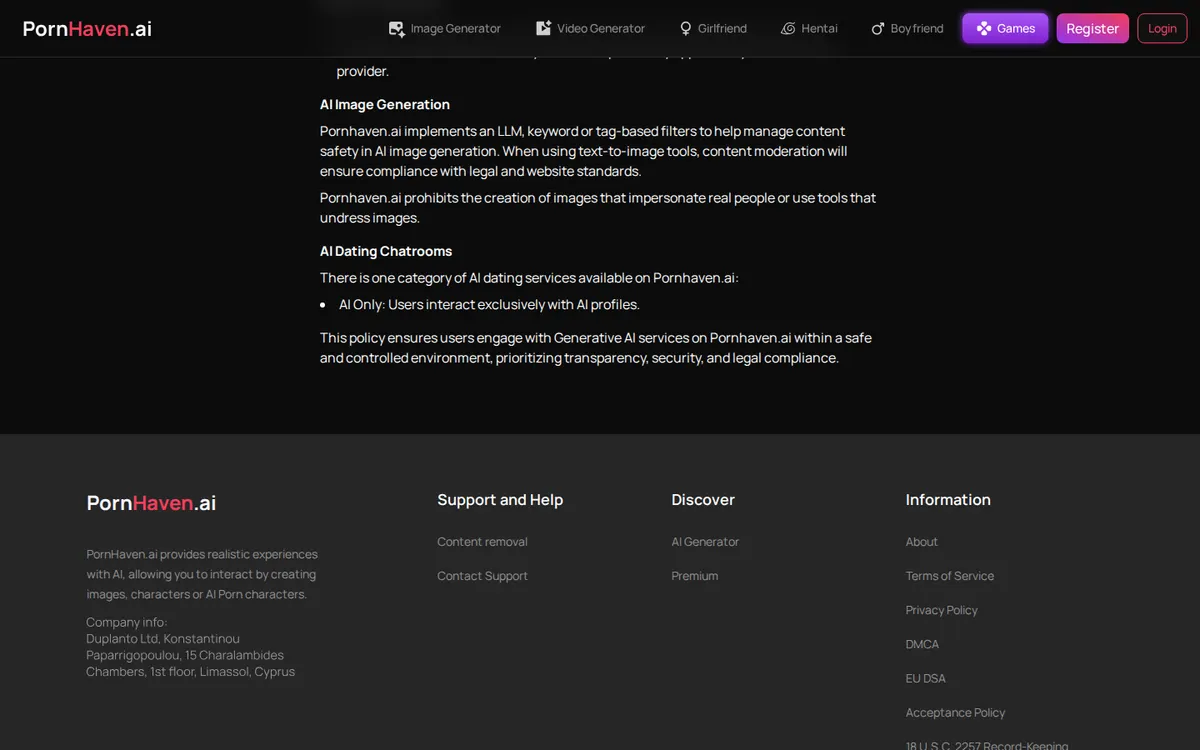Open the Image Generator menu item

coord(445,28)
